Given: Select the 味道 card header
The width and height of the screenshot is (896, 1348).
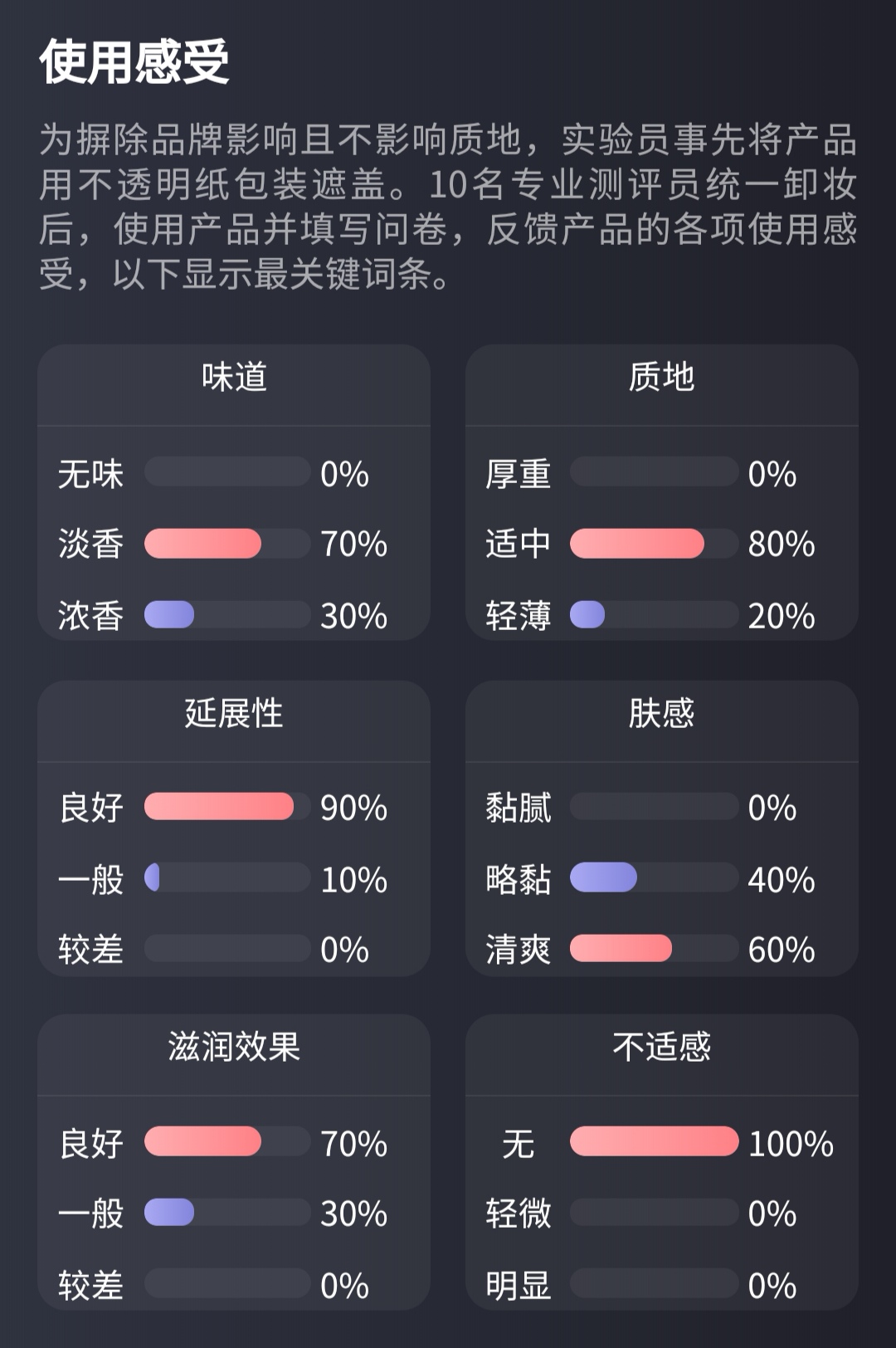Looking at the screenshot, I should 234,378.
